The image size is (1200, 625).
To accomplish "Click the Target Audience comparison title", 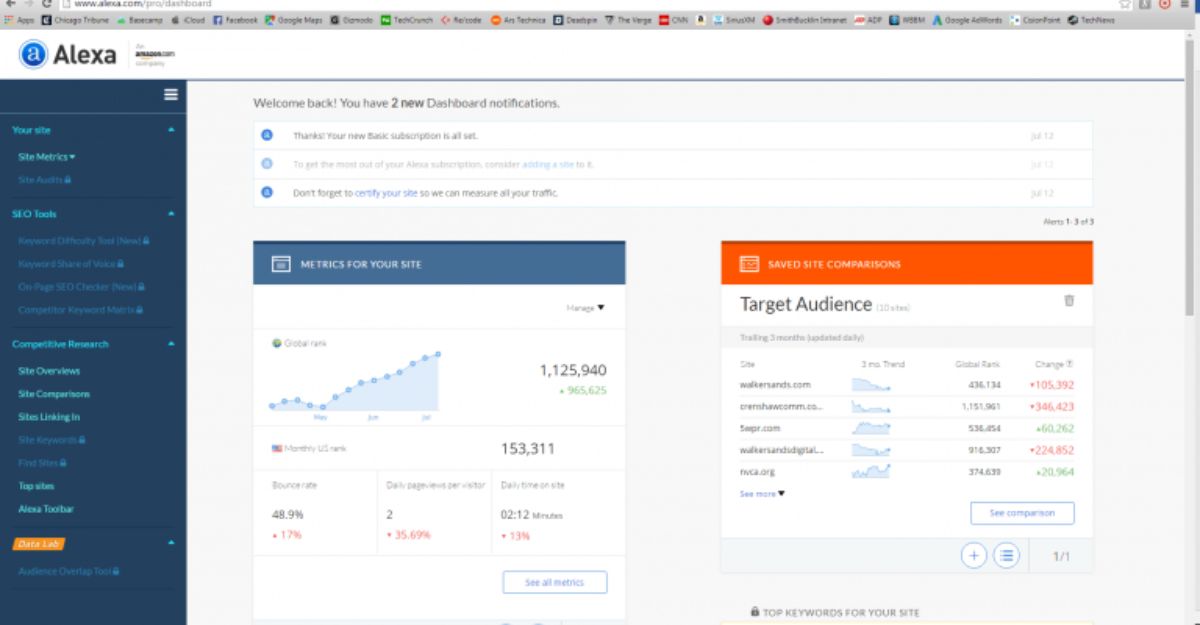I will [x=805, y=302].
